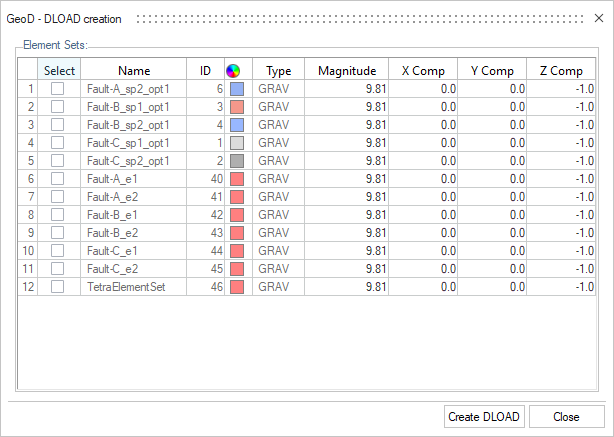The width and height of the screenshot is (614, 437).
Task: Click the ID cell 46 for TetraElementSet
Action: (x=206, y=287)
